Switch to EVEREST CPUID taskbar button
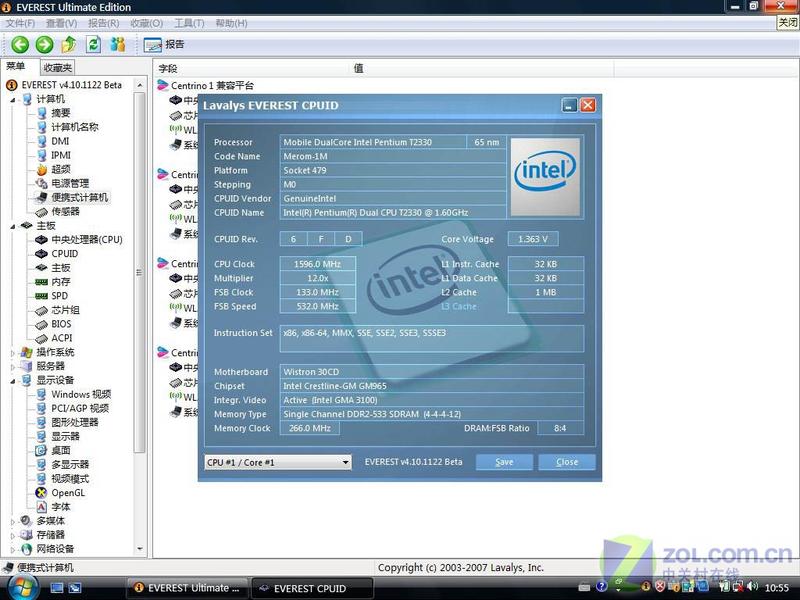The width and height of the screenshot is (800, 600). (x=312, y=589)
